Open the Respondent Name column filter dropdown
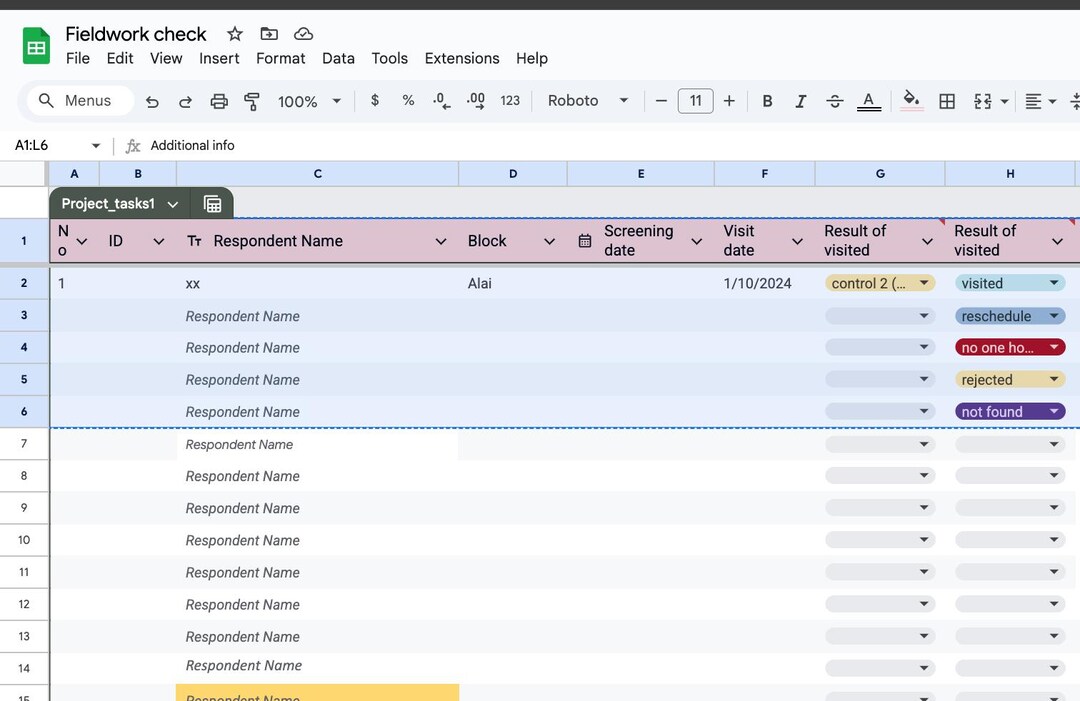 pos(440,240)
